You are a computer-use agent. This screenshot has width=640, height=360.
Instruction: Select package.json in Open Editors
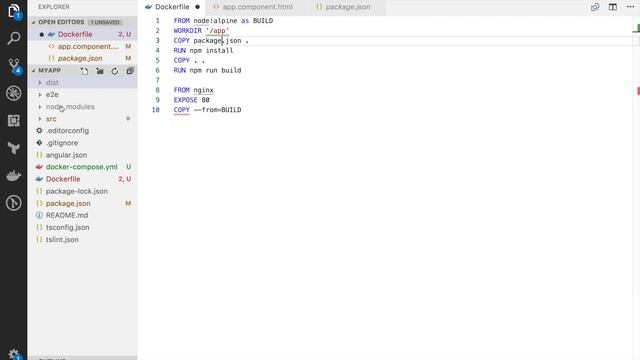click(x=83, y=58)
